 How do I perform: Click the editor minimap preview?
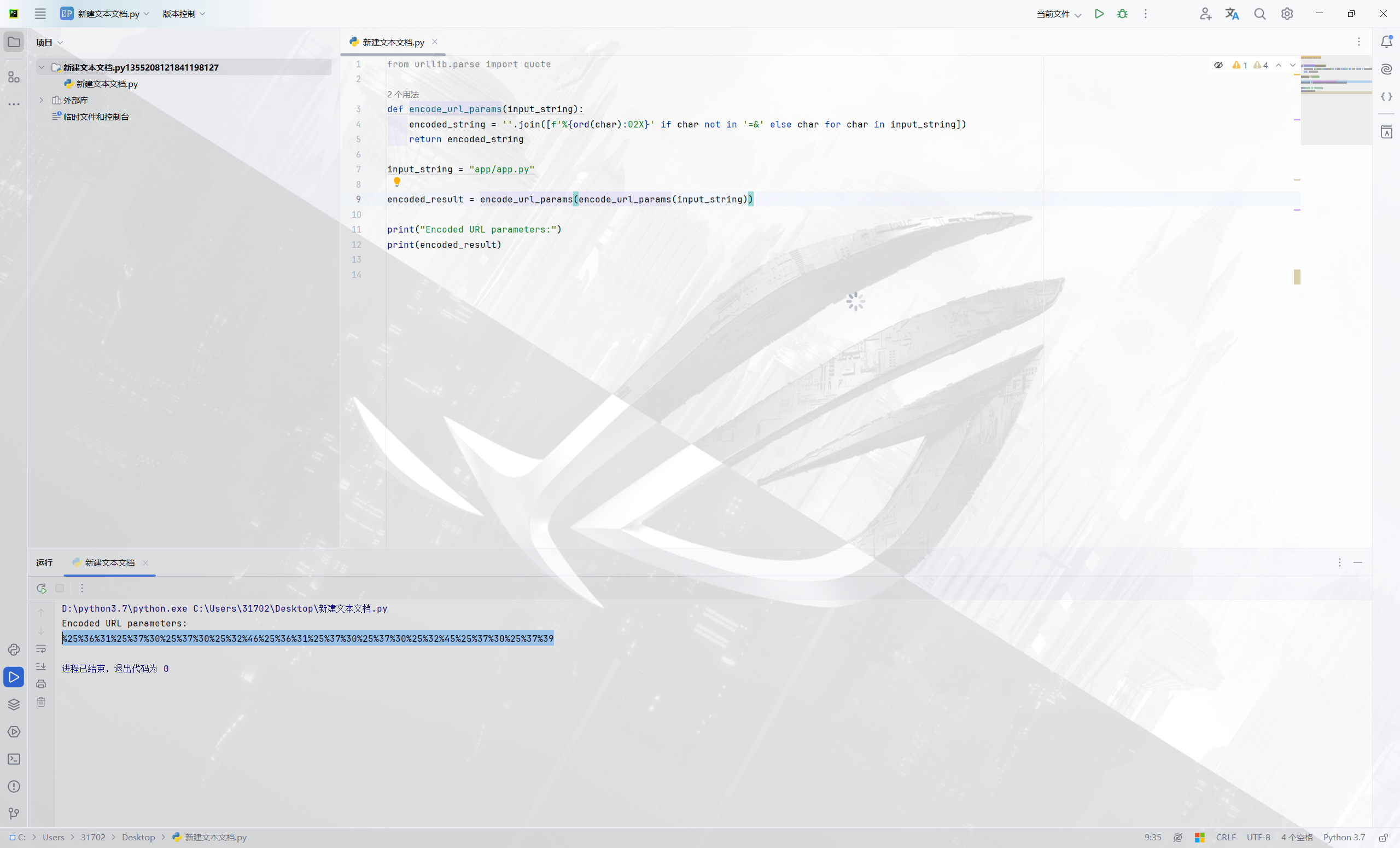click(x=1336, y=100)
